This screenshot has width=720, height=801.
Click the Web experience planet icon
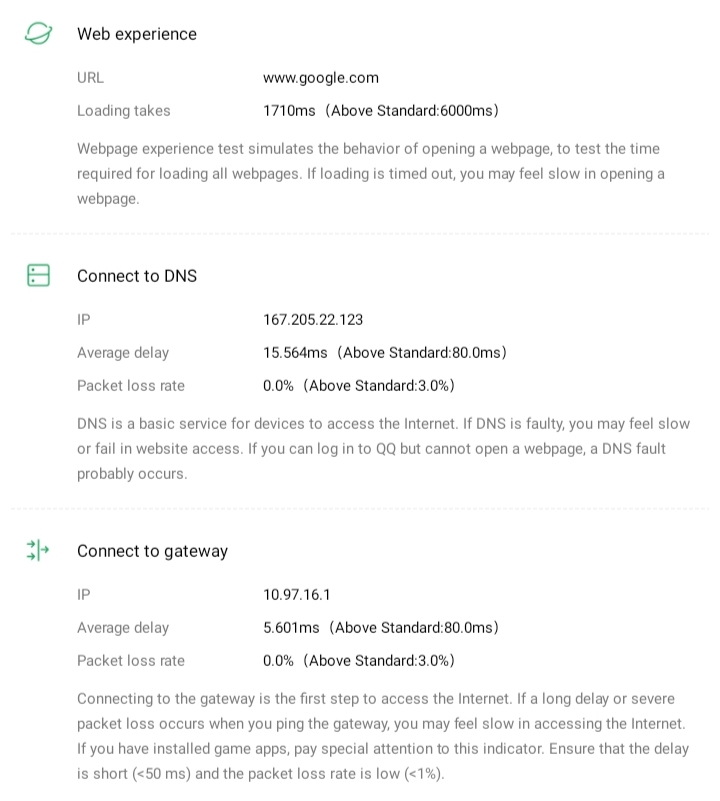38,34
